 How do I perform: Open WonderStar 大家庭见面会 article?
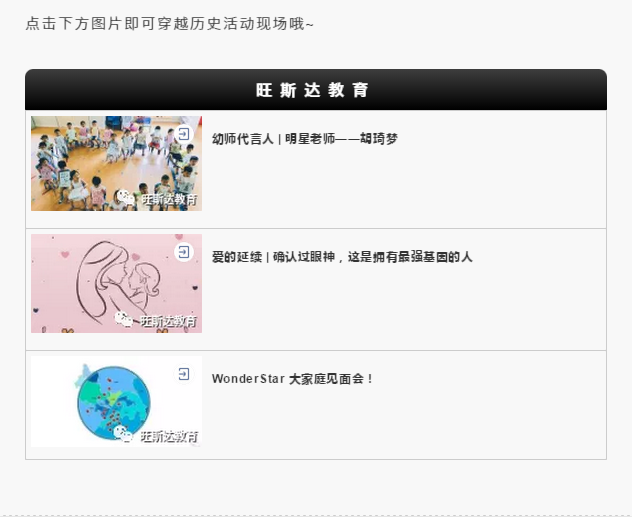tap(292, 379)
